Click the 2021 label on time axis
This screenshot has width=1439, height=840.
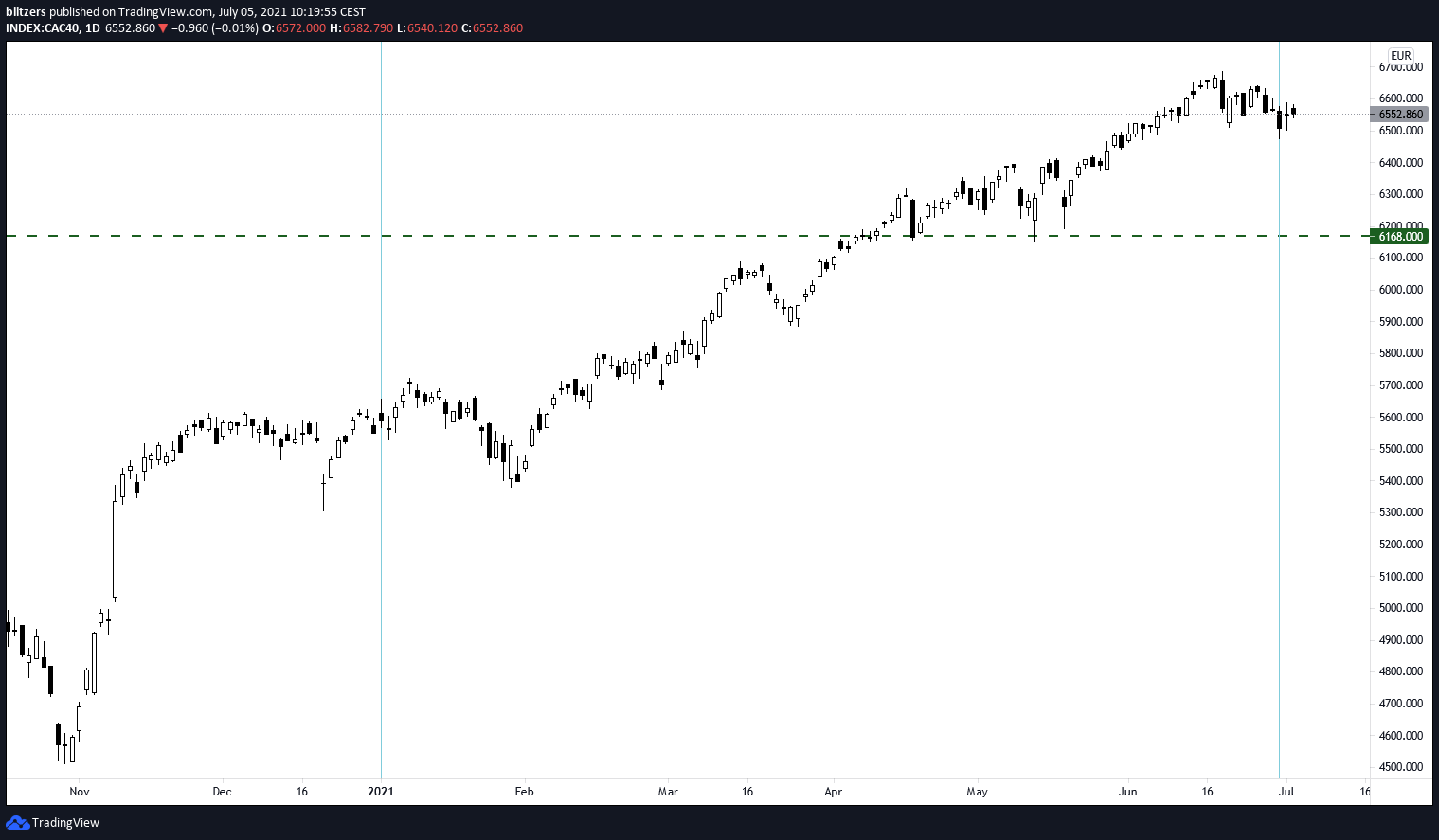[381, 792]
